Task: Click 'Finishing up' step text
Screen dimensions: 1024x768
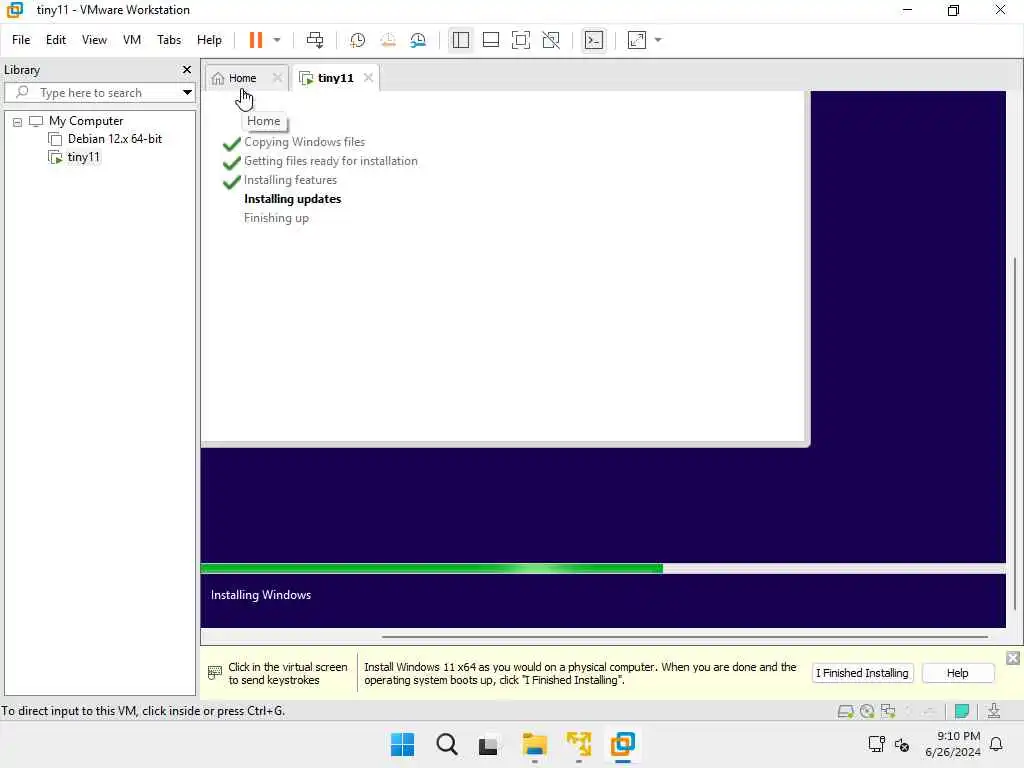Action: pos(276,218)
